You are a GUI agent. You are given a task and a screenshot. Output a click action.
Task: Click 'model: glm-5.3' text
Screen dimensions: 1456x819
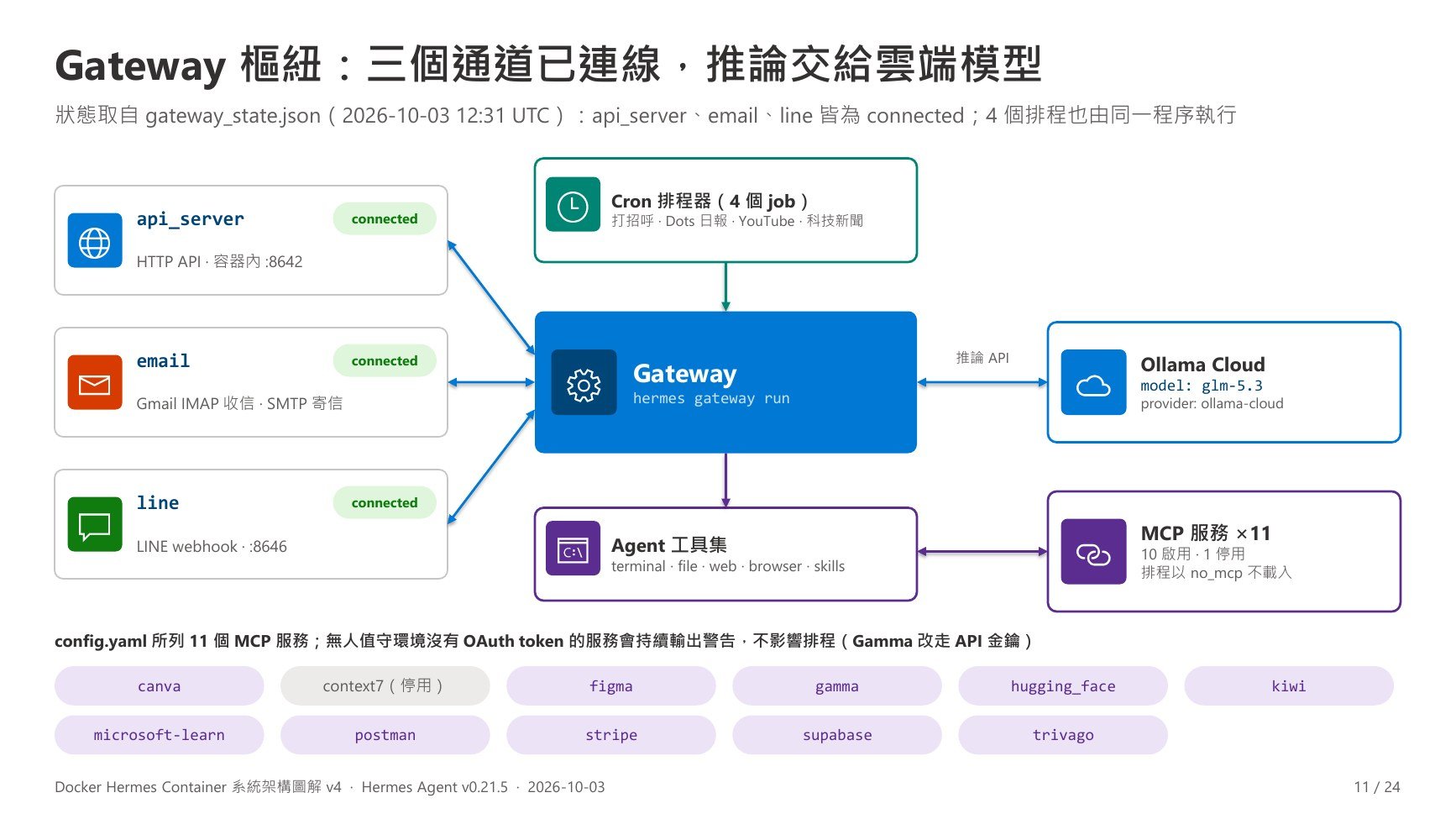[x=1202, y=386]
